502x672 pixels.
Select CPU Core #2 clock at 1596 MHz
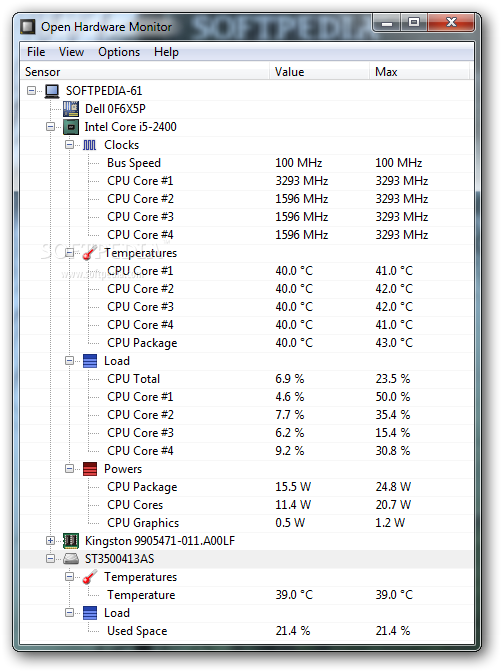pos(247,199)
